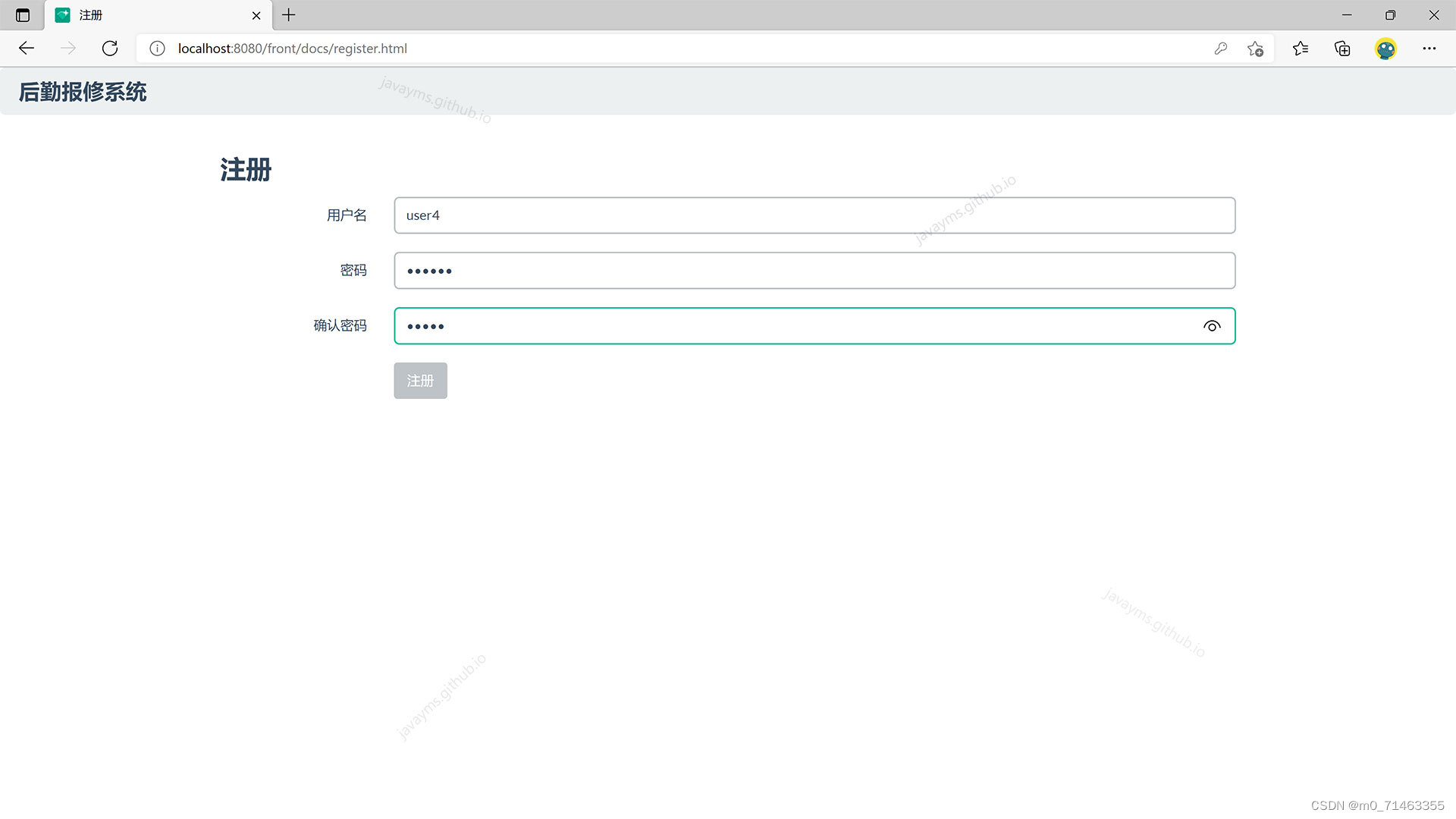
Task: Open the favorites list
Action: pyautogui.click(x=1301, y=49)
